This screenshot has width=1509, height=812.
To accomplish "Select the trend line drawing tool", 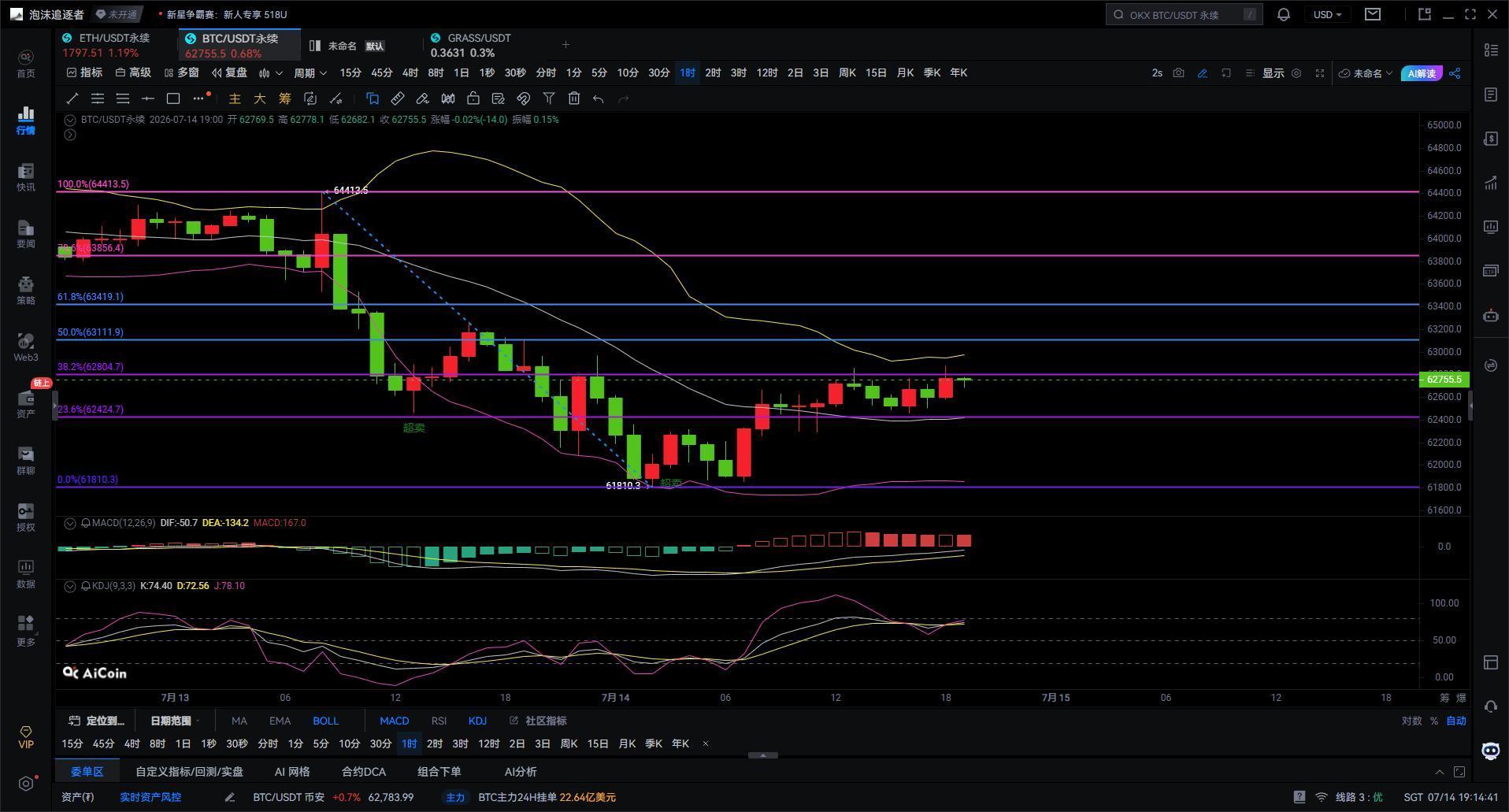I will [x=72, y=98].
